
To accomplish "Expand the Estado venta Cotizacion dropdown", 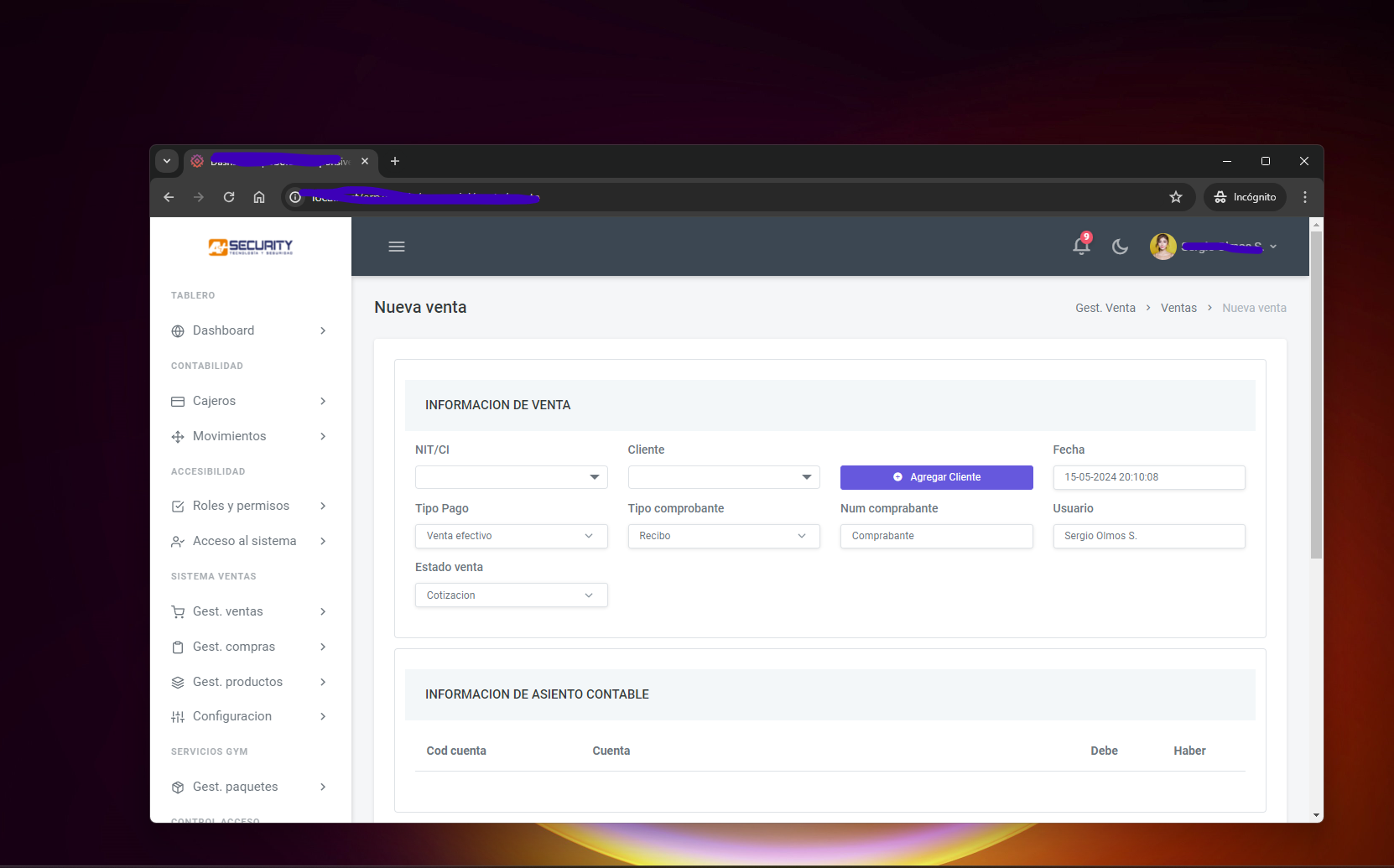I will [511, 595].
